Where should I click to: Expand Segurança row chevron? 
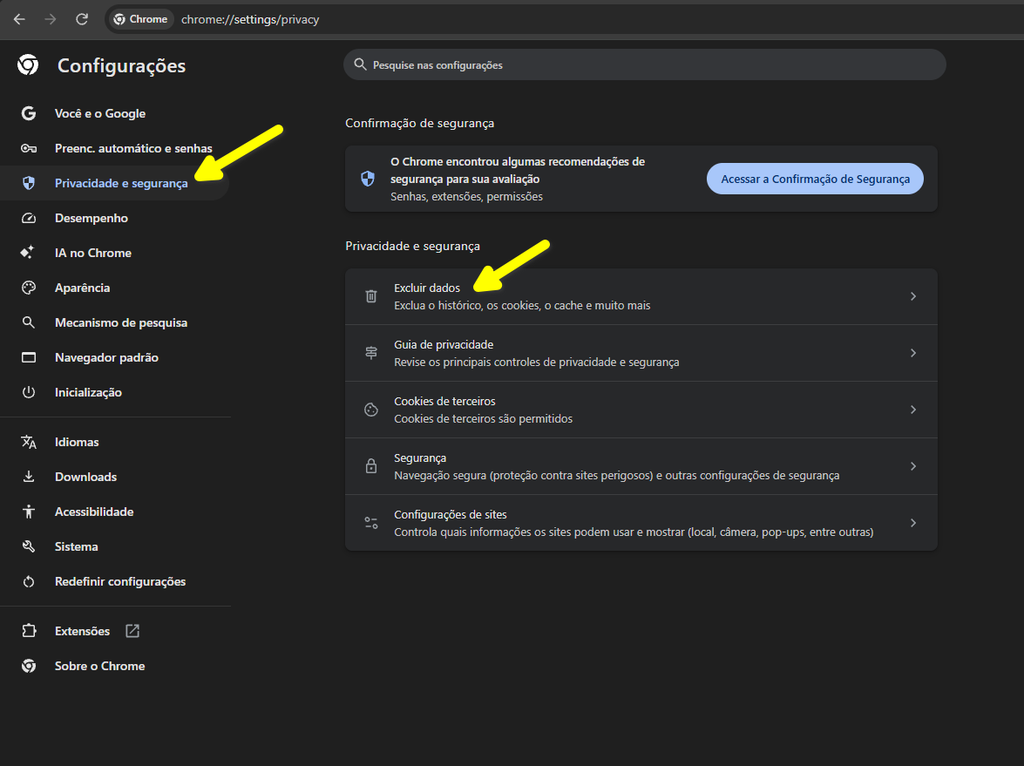pos(913,466)
